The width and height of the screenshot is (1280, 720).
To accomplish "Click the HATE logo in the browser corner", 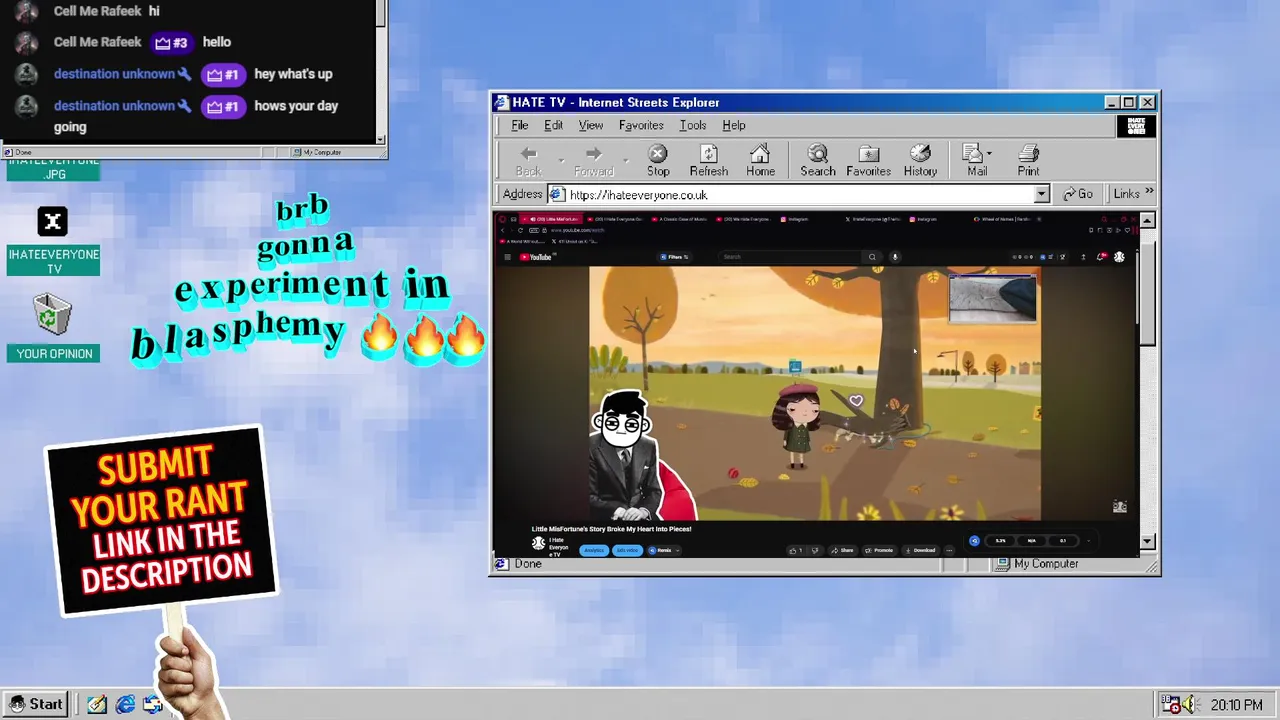I will 1136,125.
